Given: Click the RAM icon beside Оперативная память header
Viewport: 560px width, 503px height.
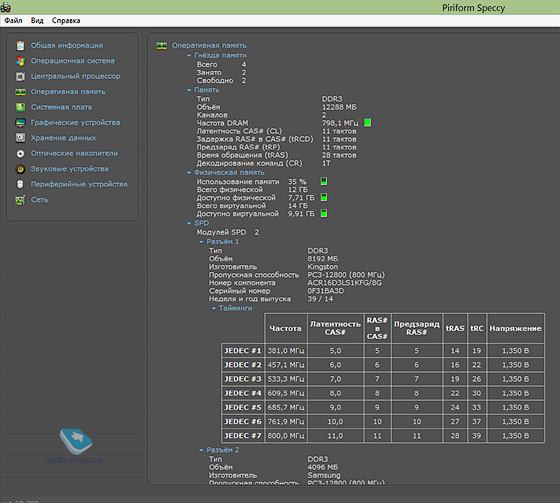Looking at the screenshot, I should 161,46.
